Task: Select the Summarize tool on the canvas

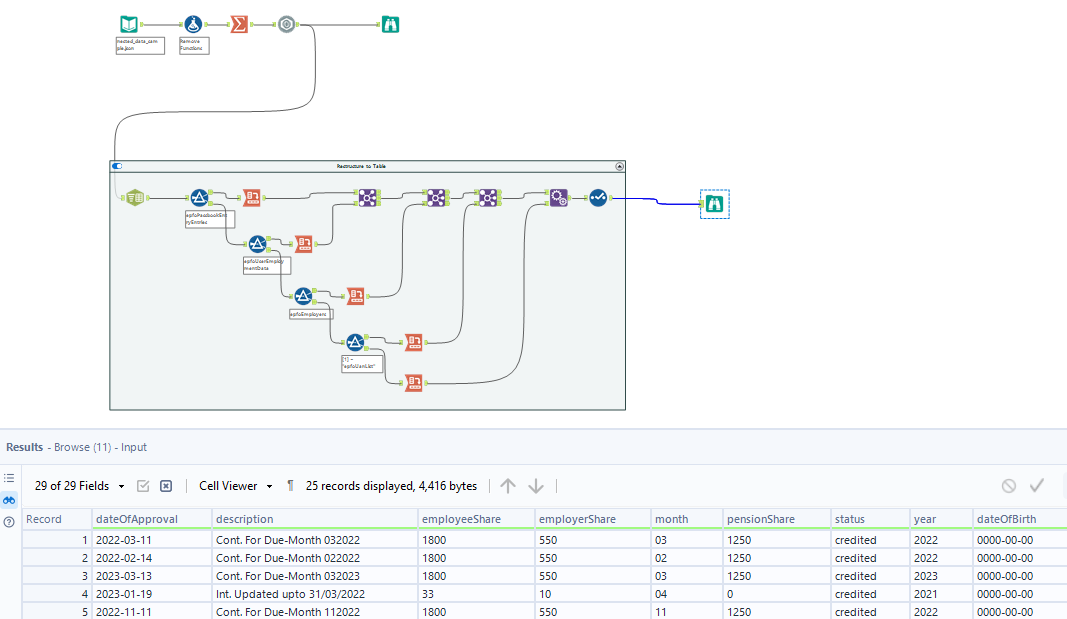Action: click(239, 25)
